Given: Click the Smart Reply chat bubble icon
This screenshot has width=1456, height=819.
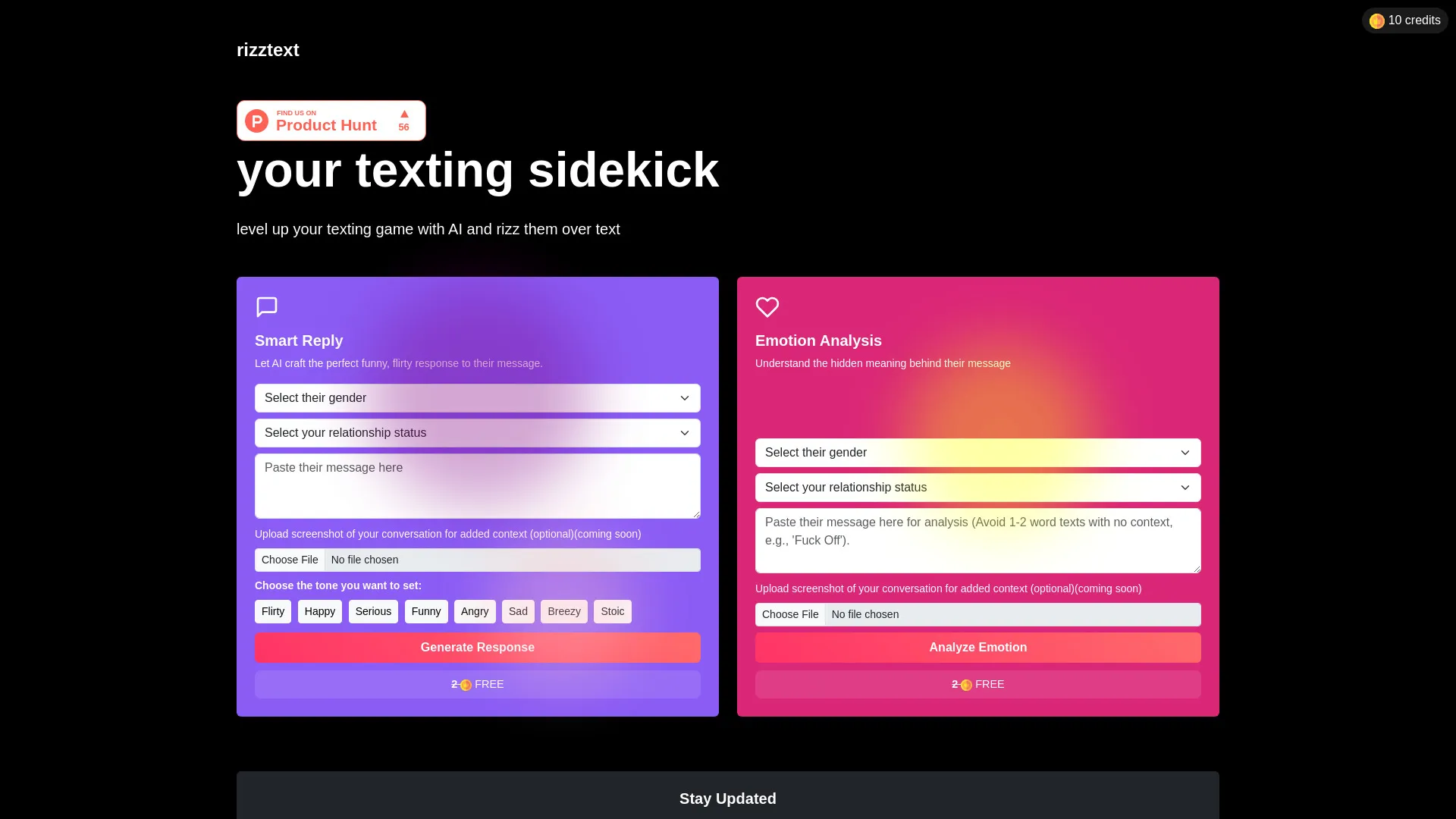Looking at the screenshot, I should tap(267, 307).
